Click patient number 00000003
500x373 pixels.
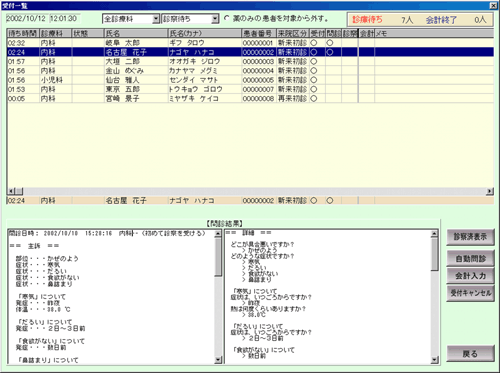tap(258, 62)
